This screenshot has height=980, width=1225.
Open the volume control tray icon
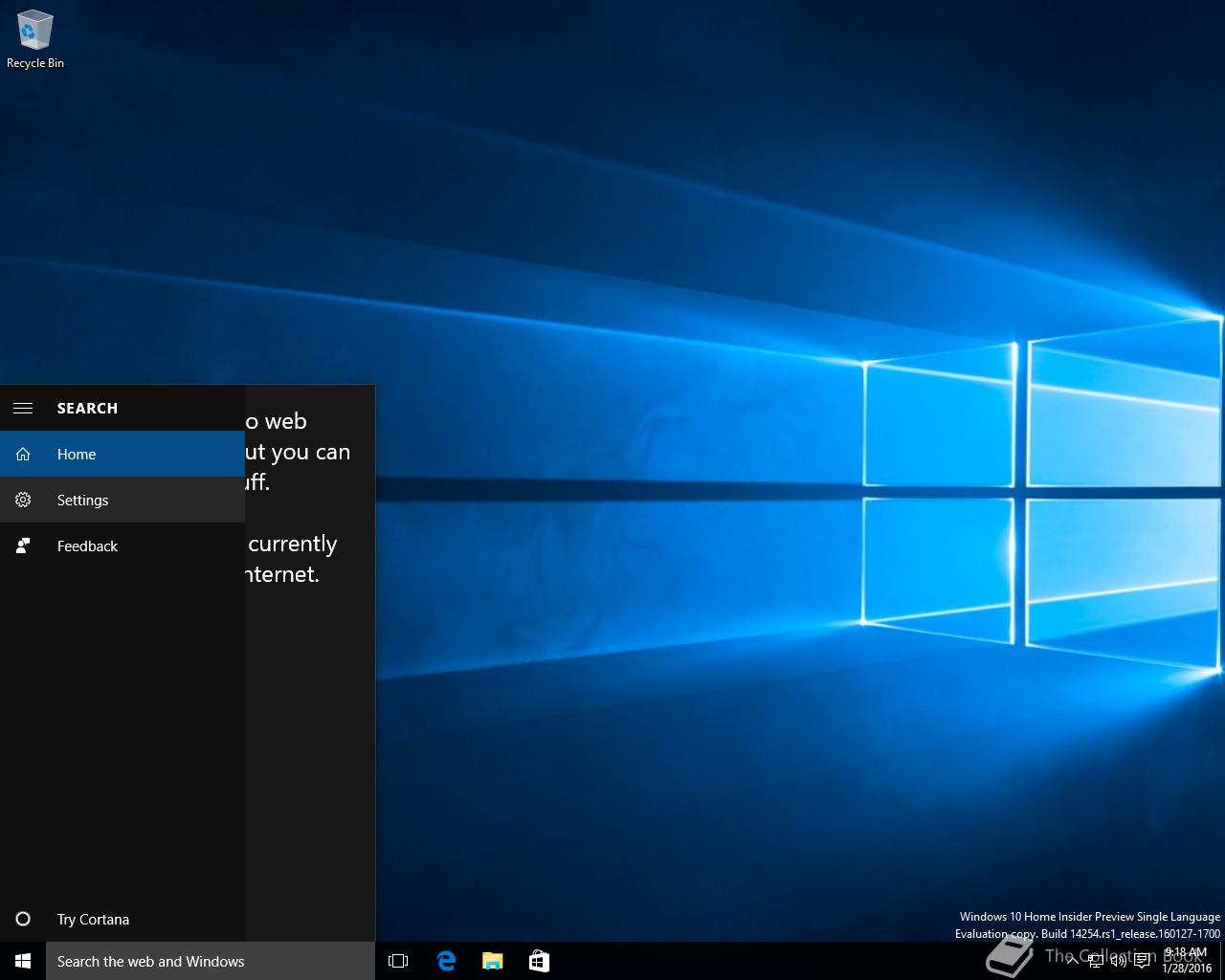click(1118, 961)
